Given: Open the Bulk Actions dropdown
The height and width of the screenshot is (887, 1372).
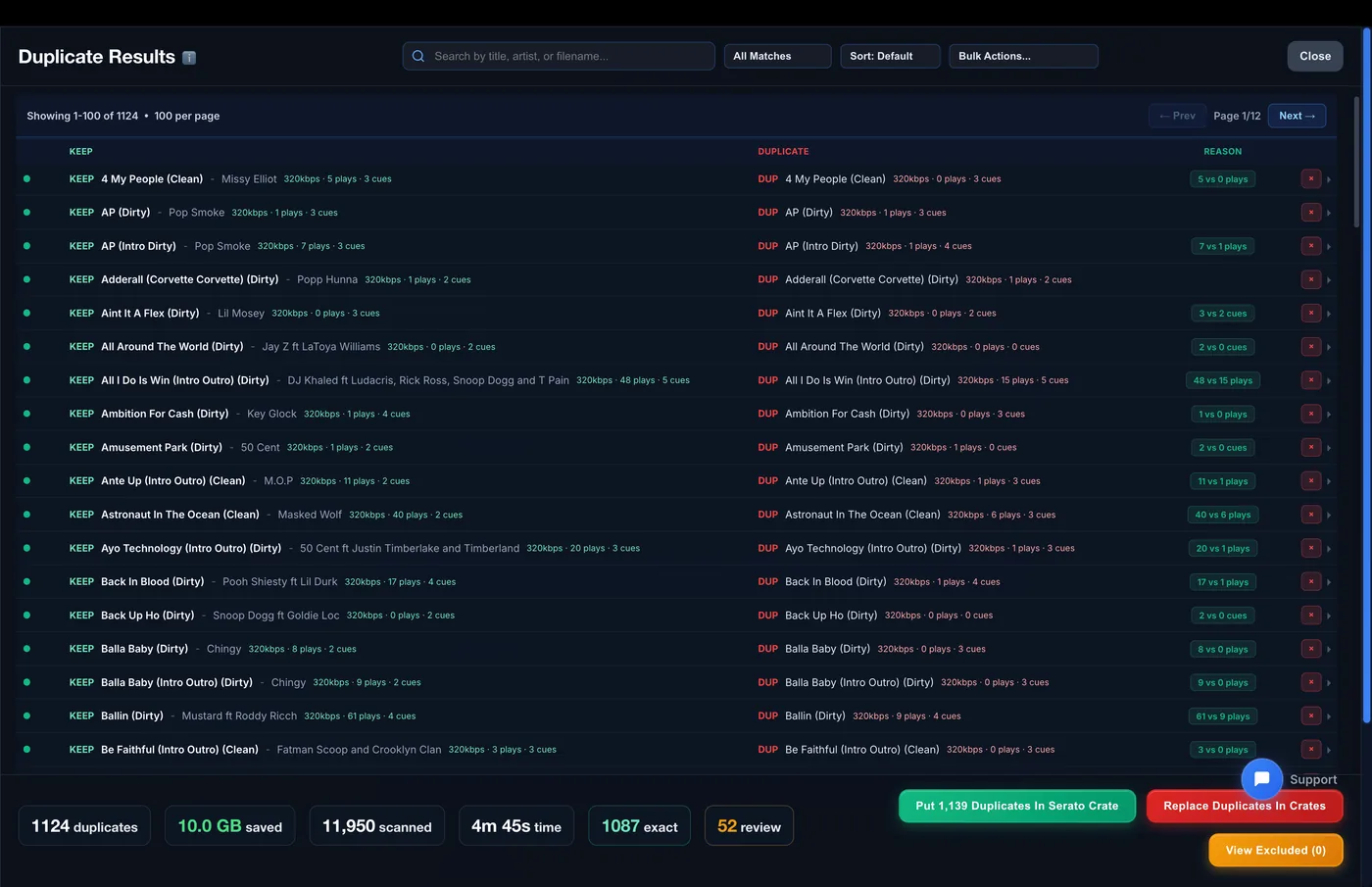Looking at the screenshot, I should pos(1023,56).
